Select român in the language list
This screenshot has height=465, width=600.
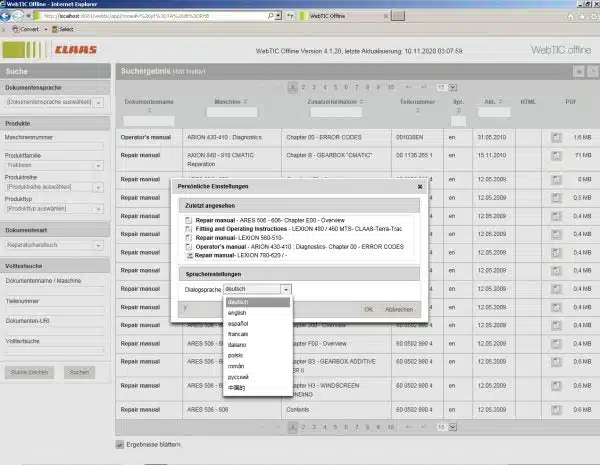[258, 366]
